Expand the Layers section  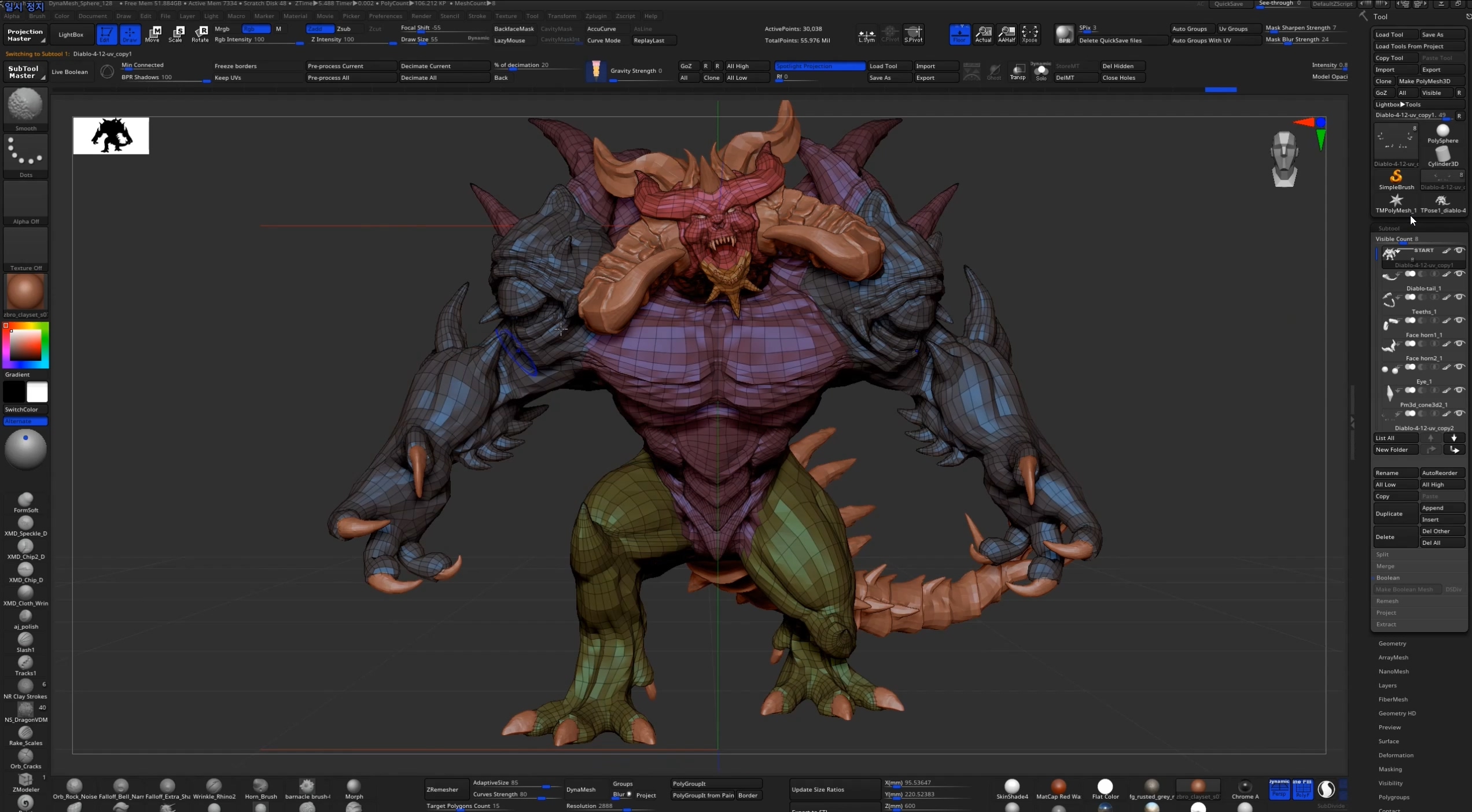pos(1388,685)
